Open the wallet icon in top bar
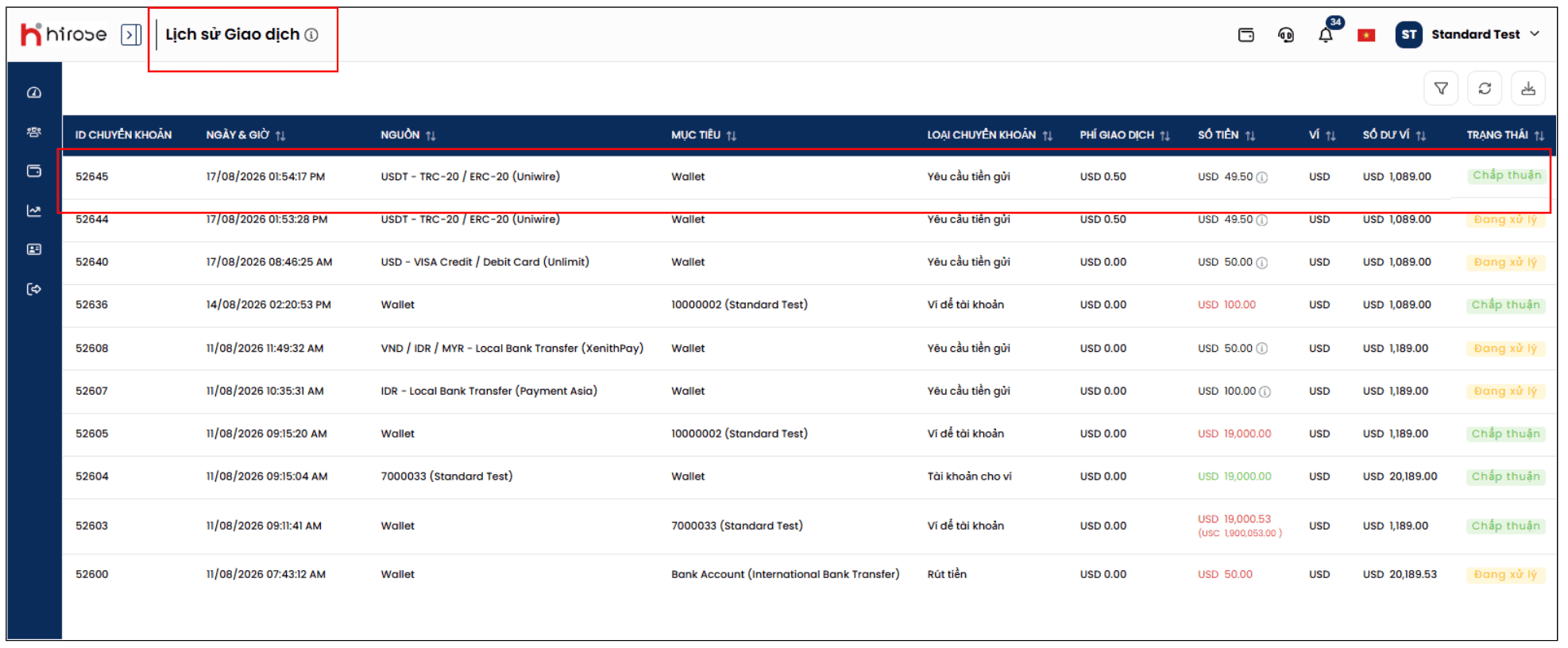 1246,35
